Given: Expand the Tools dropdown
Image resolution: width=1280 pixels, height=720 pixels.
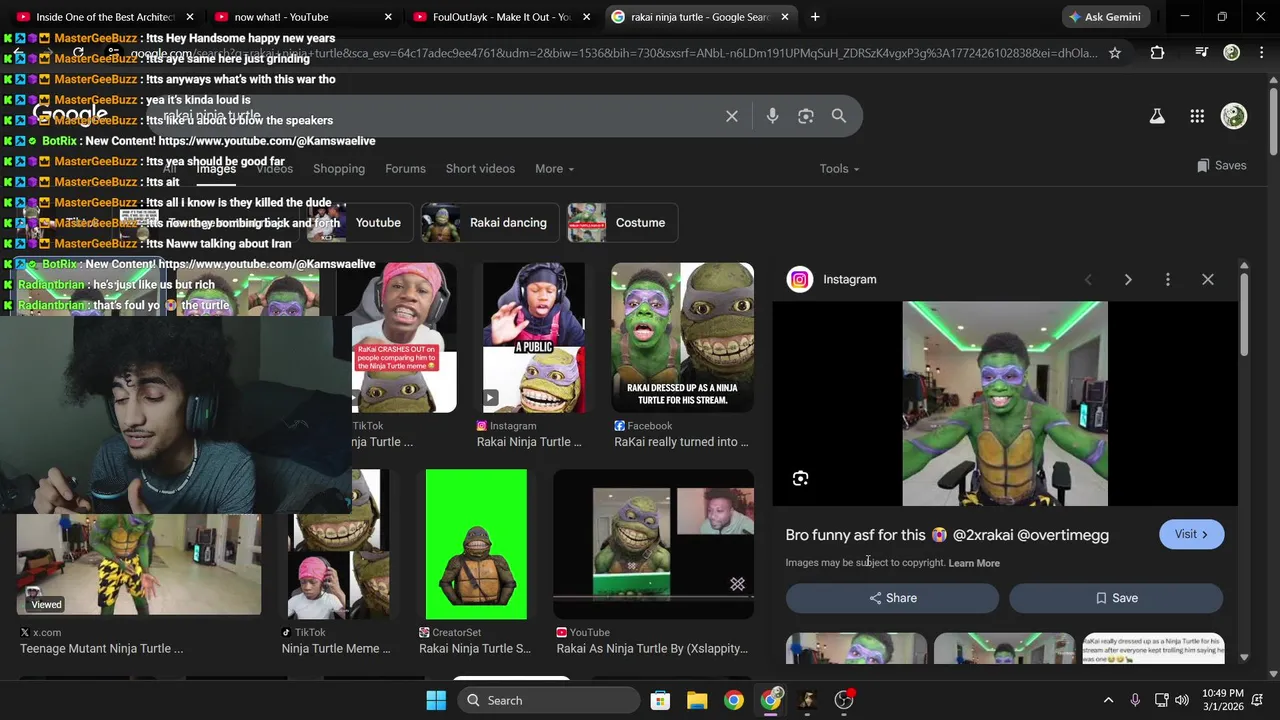Looking at the screenshot, I should coord(839,169).
